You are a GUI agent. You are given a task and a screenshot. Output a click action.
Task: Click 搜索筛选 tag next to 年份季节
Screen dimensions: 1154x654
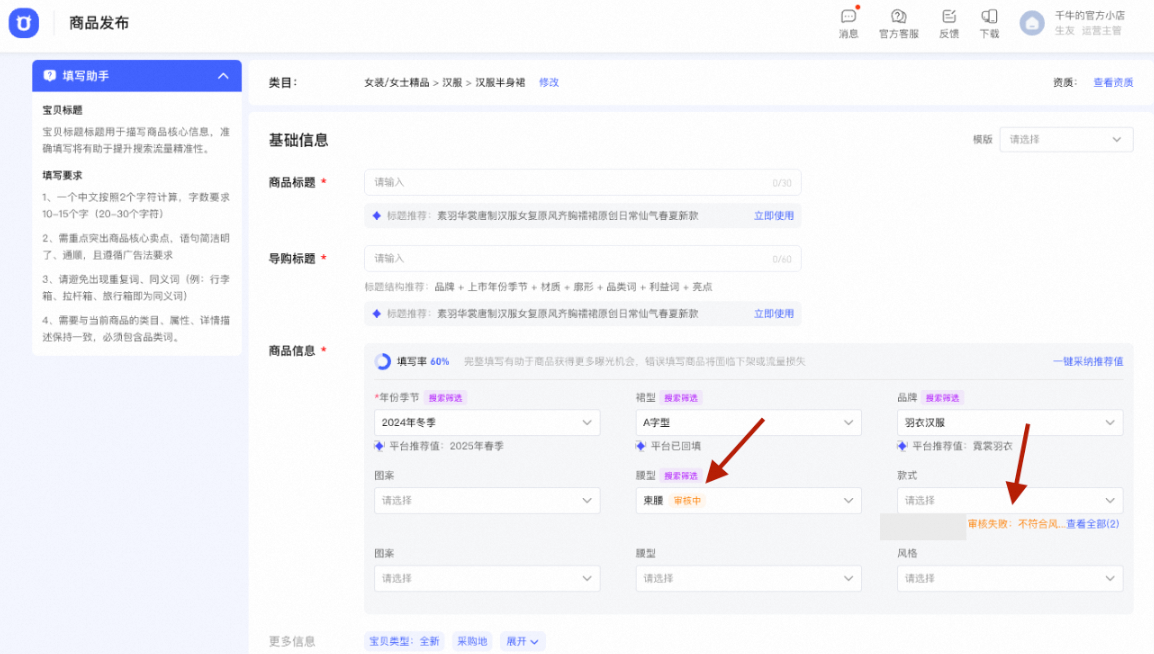(445, 397)
